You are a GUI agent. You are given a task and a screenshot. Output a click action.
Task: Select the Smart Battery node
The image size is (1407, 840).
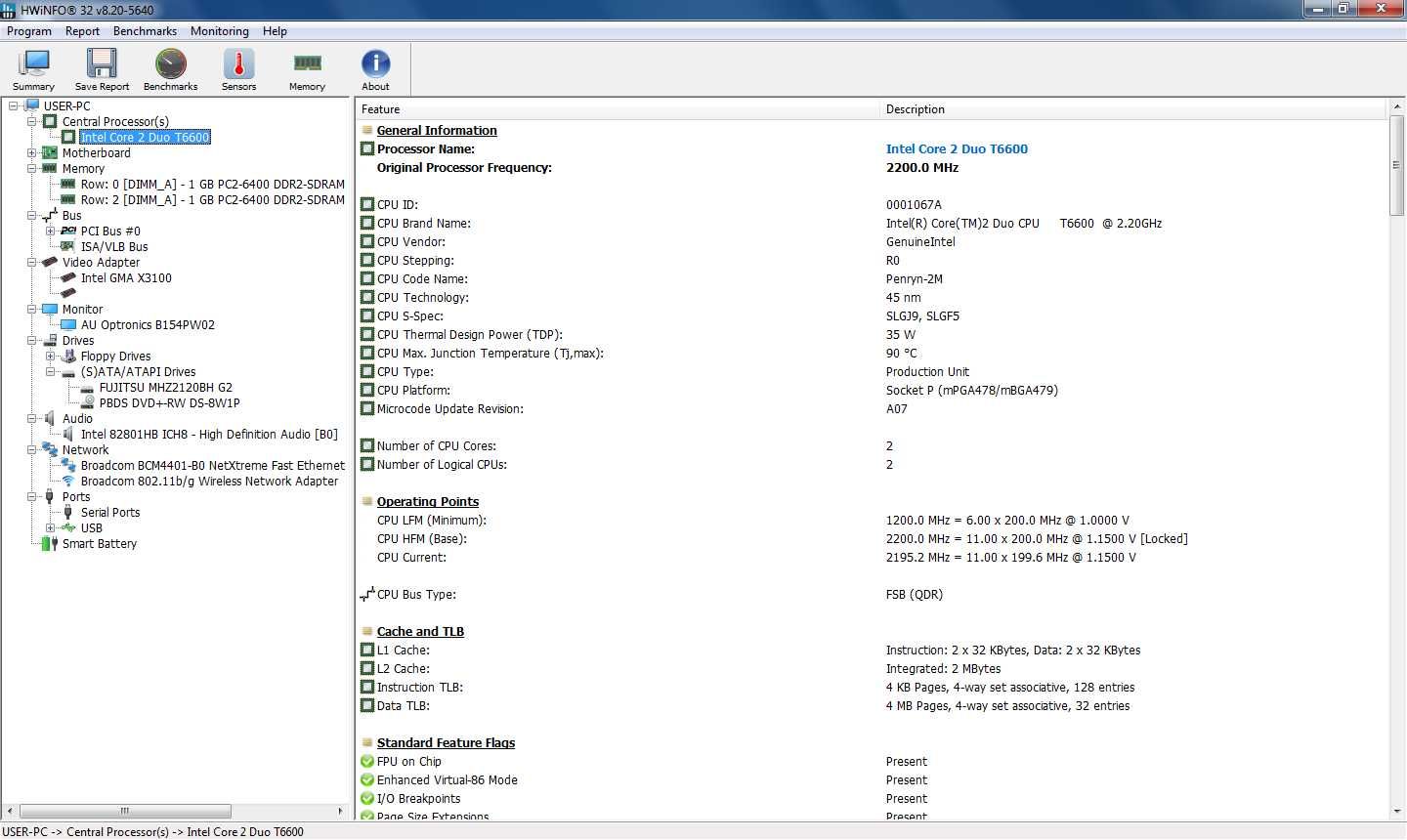point(99,543)
